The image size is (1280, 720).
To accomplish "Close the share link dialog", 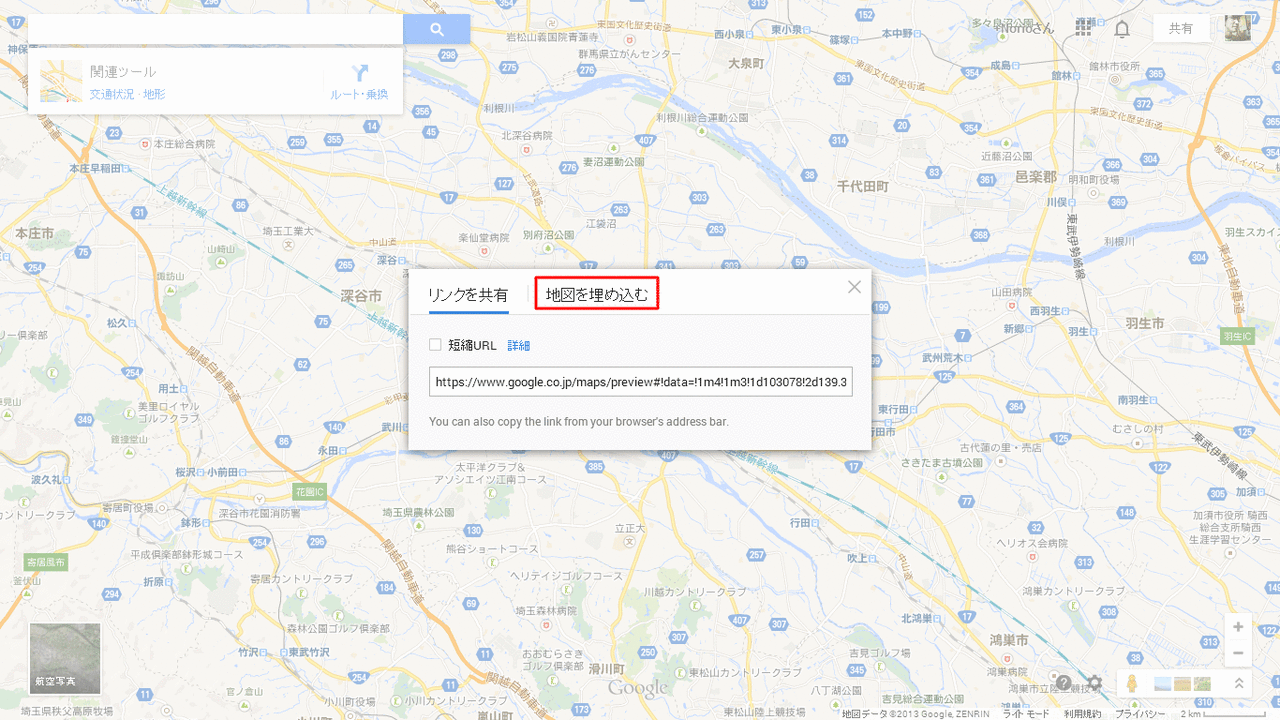I will pyautogui.click(x=854, y=287).
